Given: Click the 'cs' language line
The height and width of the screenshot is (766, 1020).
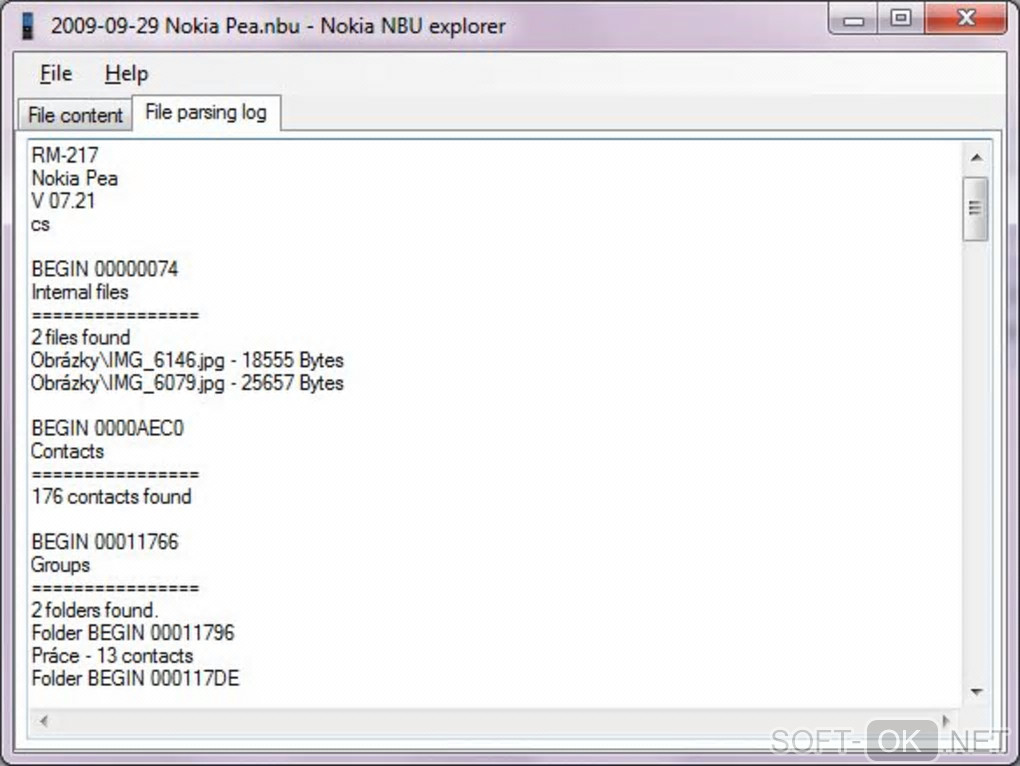Looking at the screenshot, I should coord(40,224).
